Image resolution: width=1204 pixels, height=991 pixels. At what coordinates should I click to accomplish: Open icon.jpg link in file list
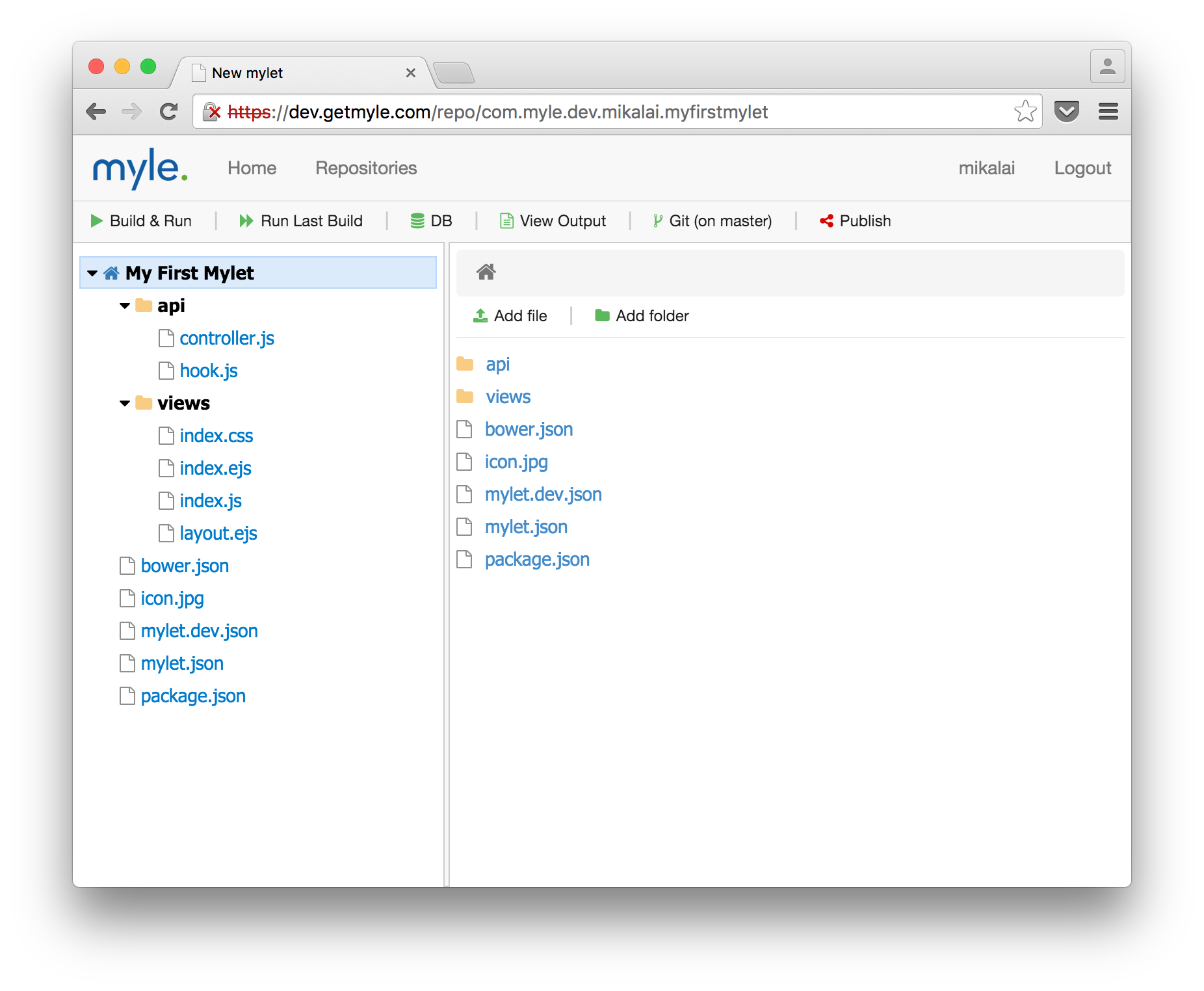tap(516, 462)
